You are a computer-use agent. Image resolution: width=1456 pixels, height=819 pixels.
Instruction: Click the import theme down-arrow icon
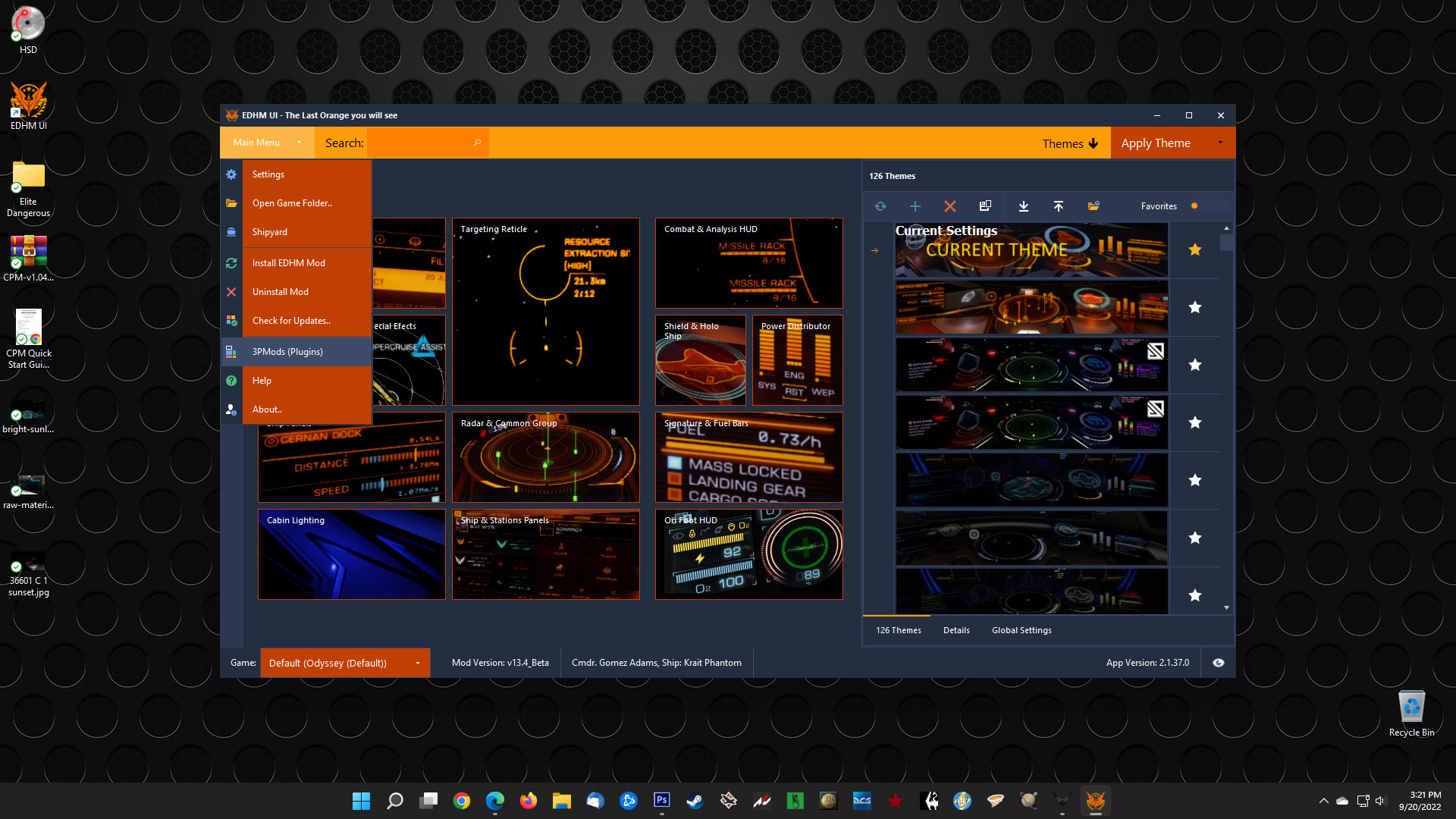coord(1023,206)
